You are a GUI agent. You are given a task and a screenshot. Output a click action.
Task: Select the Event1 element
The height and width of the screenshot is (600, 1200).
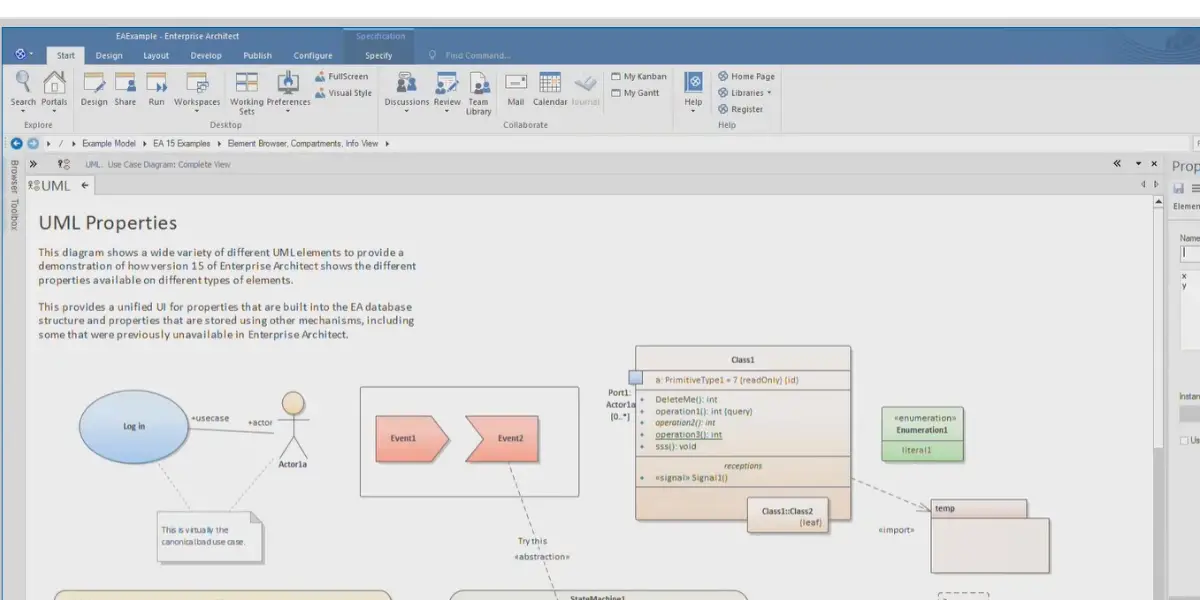point(412,438)
